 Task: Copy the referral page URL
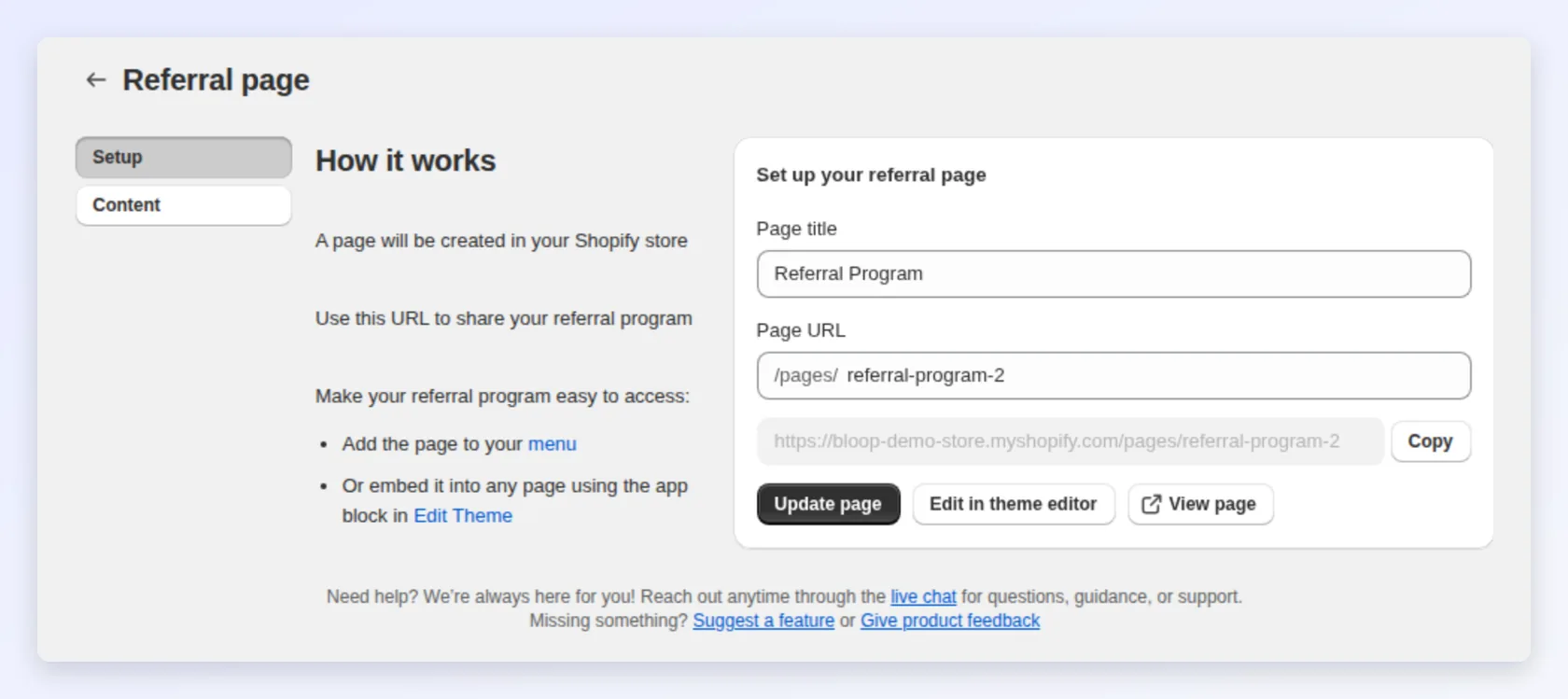1431,441
